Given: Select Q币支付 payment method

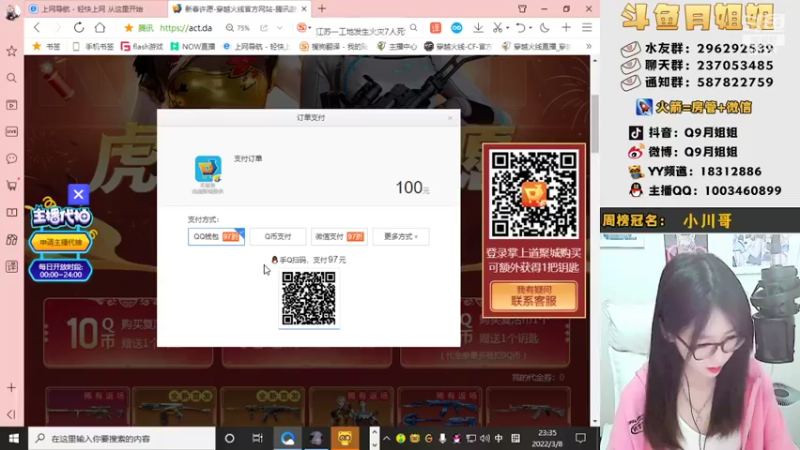Looking at the screenshot, I should point(278,237).
